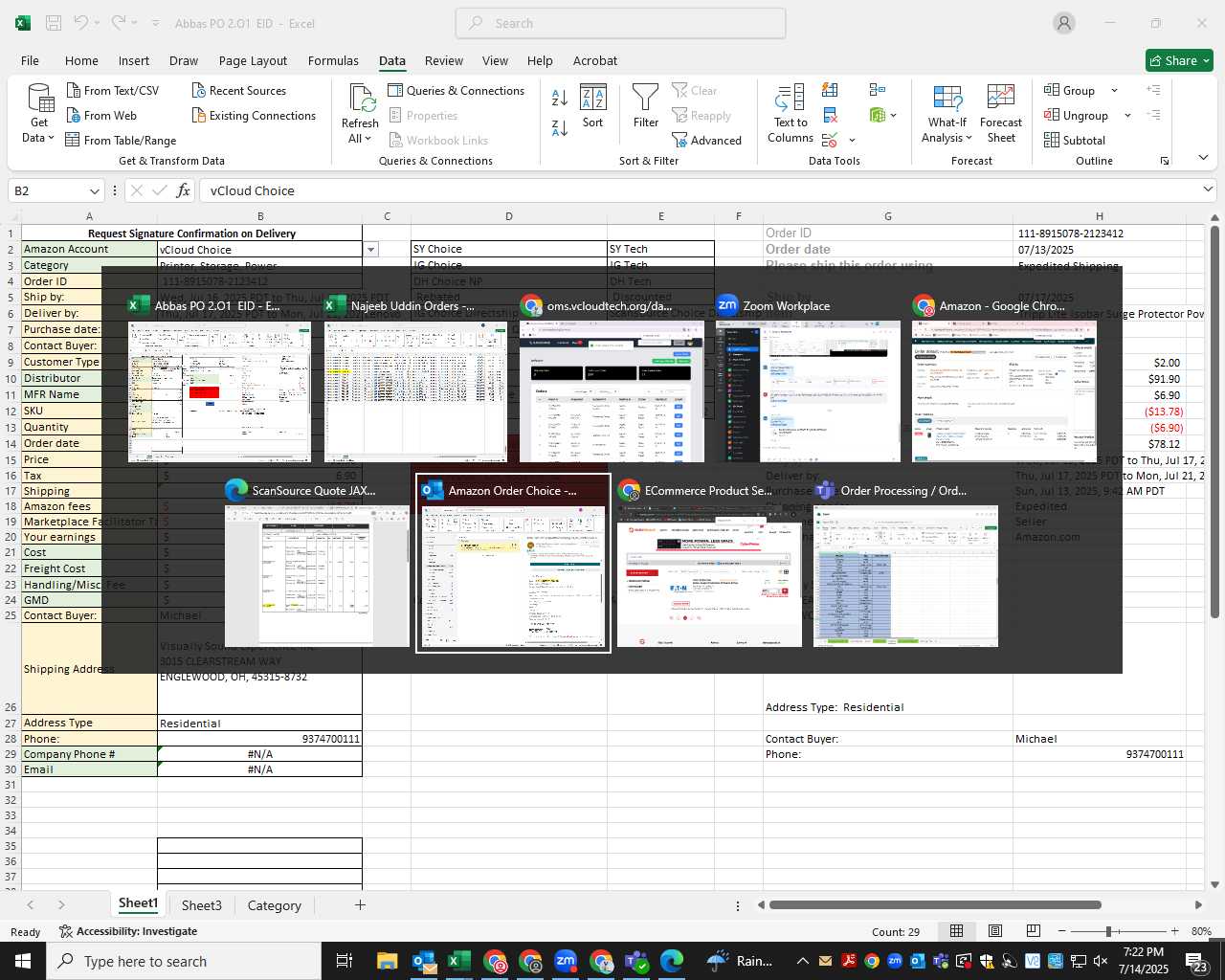The width and height of the screenshot is (1225, 980).
Task: Click the Subtotal command
Action: [x=1074, y=140]
